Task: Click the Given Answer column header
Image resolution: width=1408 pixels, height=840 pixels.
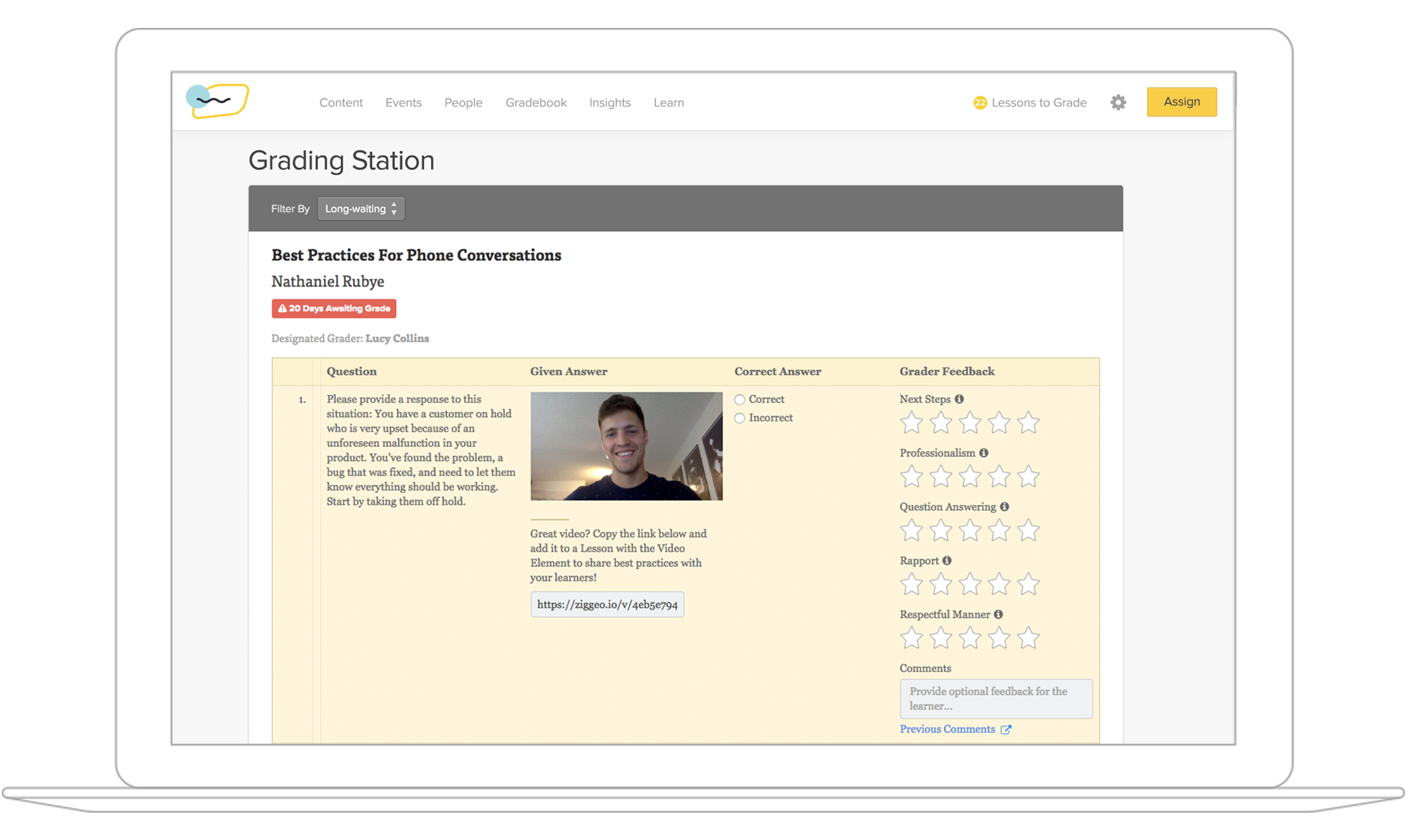Action: coord(569,371)
